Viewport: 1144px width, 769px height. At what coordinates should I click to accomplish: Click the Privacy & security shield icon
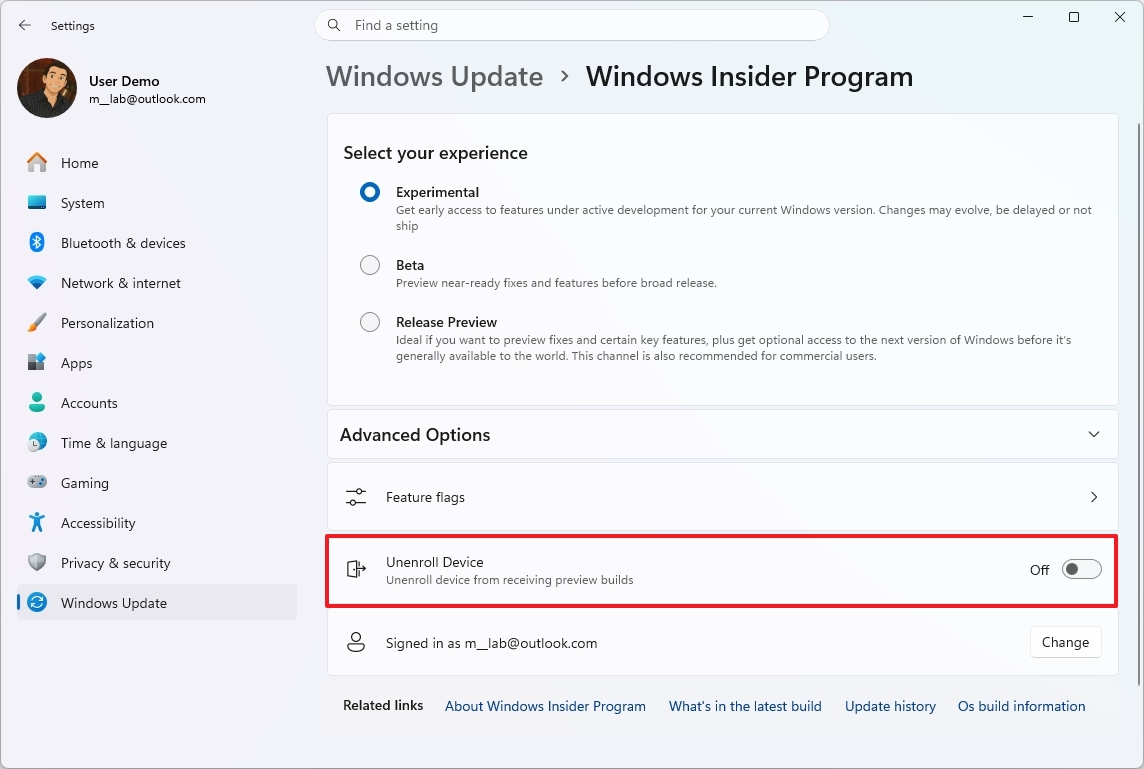point(37,563)
